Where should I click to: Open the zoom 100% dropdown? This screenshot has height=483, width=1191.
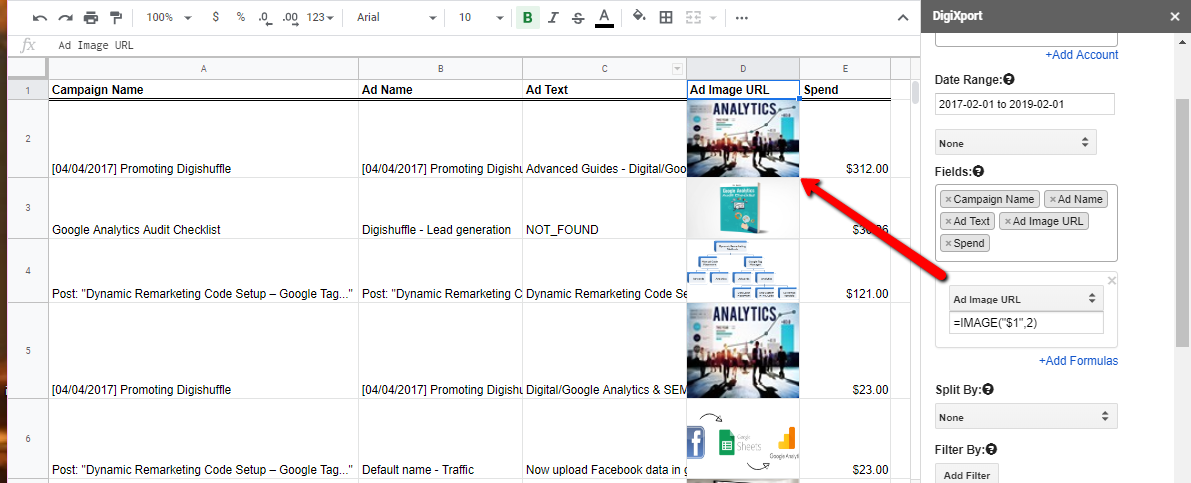169,17
